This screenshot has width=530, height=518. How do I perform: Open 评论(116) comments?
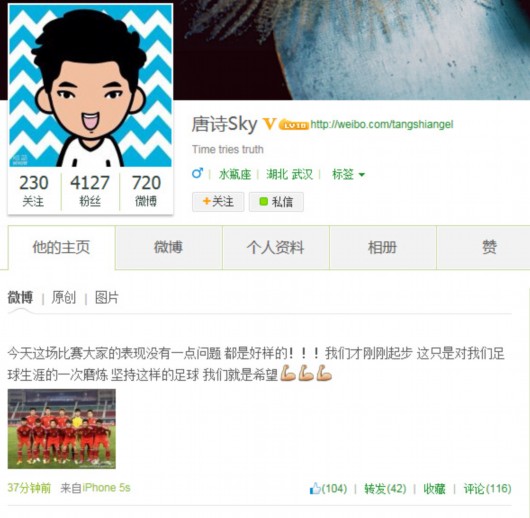(487, 488)
